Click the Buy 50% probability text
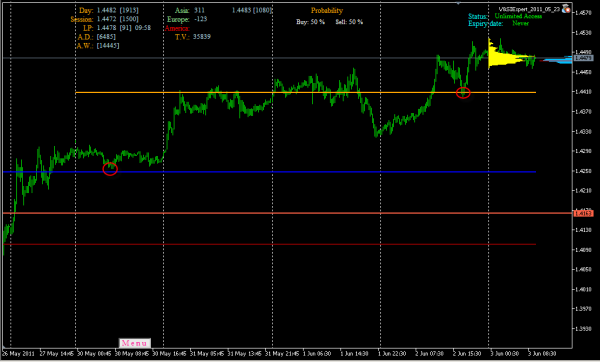 310,22
